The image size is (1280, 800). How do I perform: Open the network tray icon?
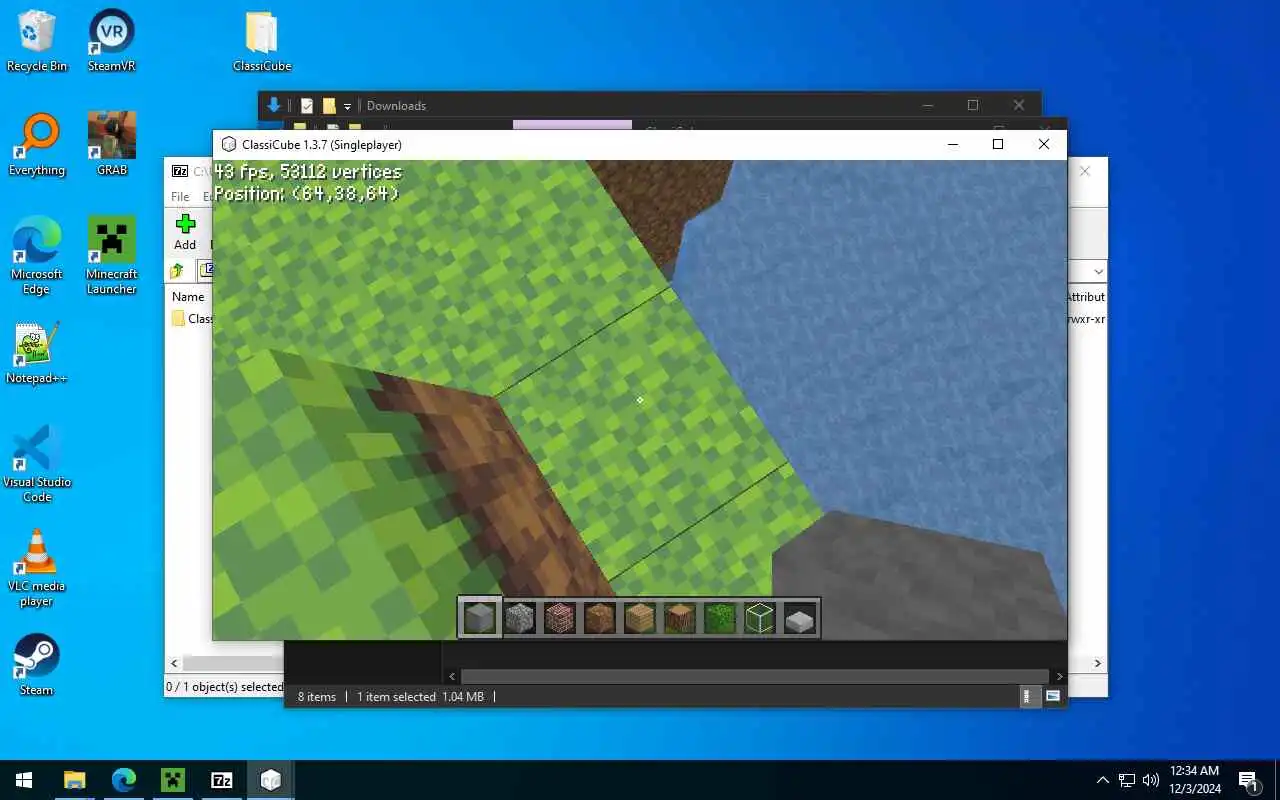tap(1127, 780)
